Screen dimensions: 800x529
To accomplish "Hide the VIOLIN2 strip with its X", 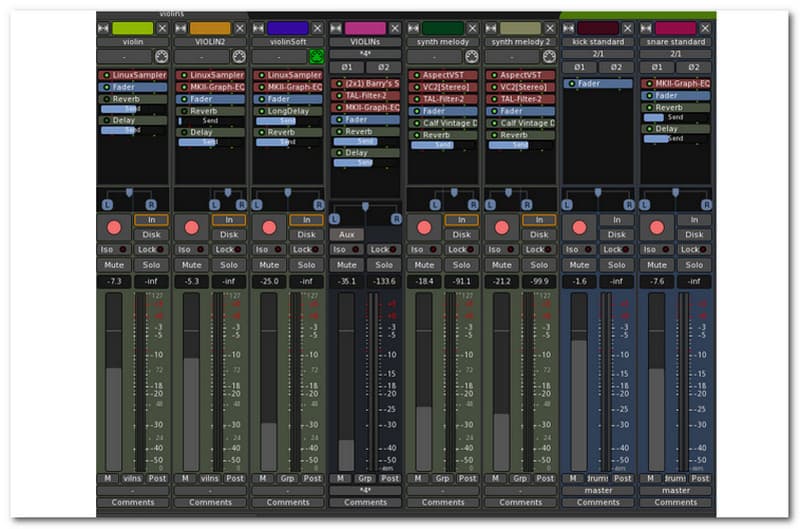I will click(x=240, y=28).
